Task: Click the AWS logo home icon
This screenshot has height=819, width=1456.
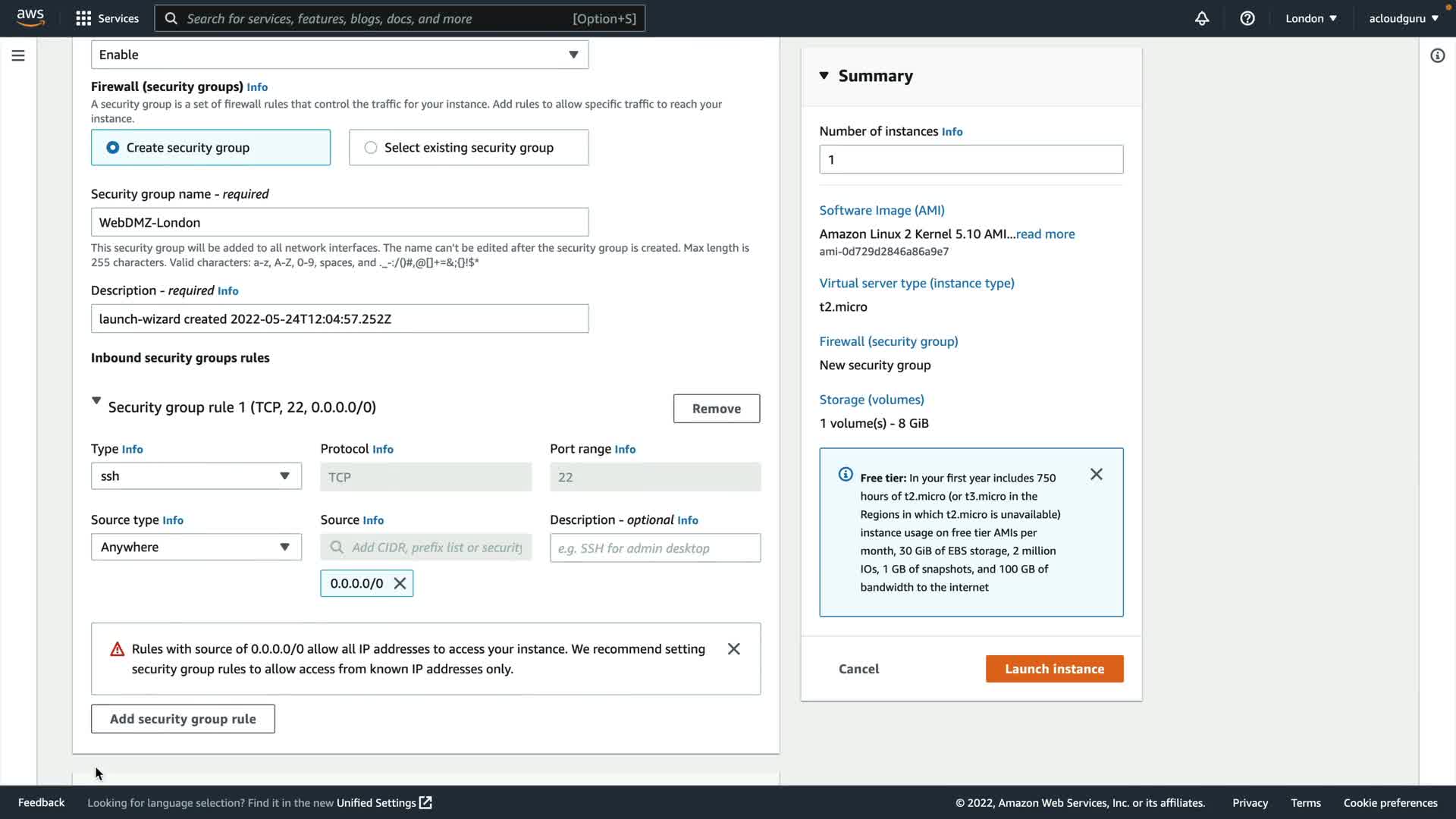Action: point(30,17)
